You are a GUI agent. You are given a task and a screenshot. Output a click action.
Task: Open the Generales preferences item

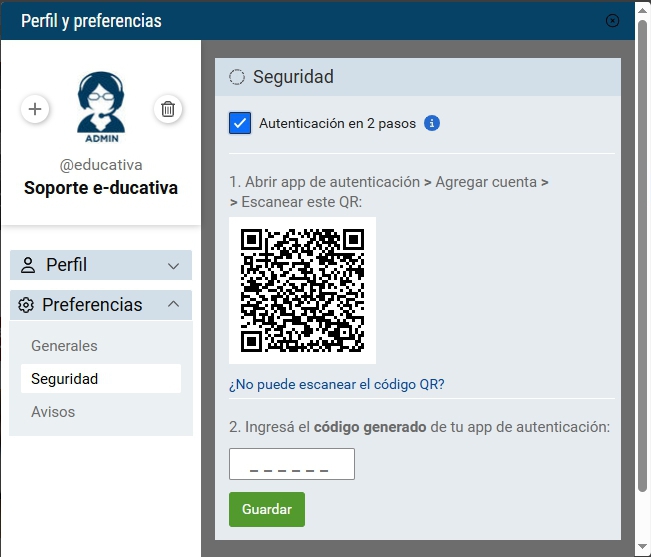(64, 346)
